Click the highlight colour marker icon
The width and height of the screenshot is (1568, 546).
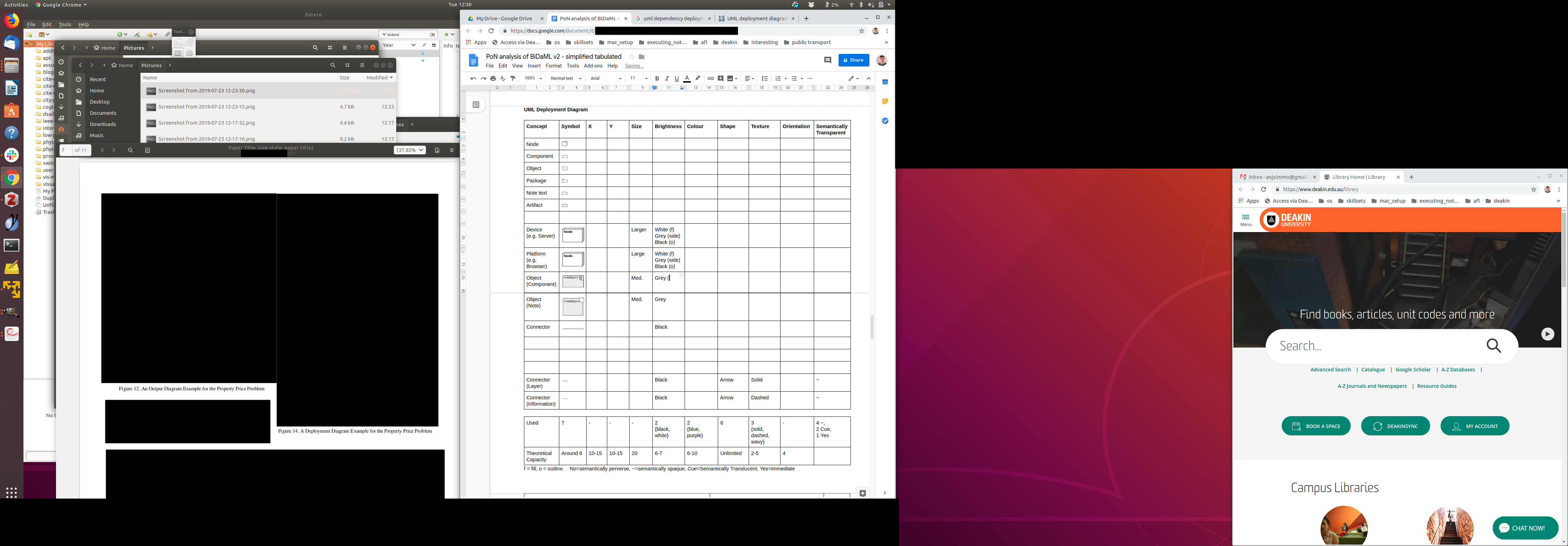point(698,78)
